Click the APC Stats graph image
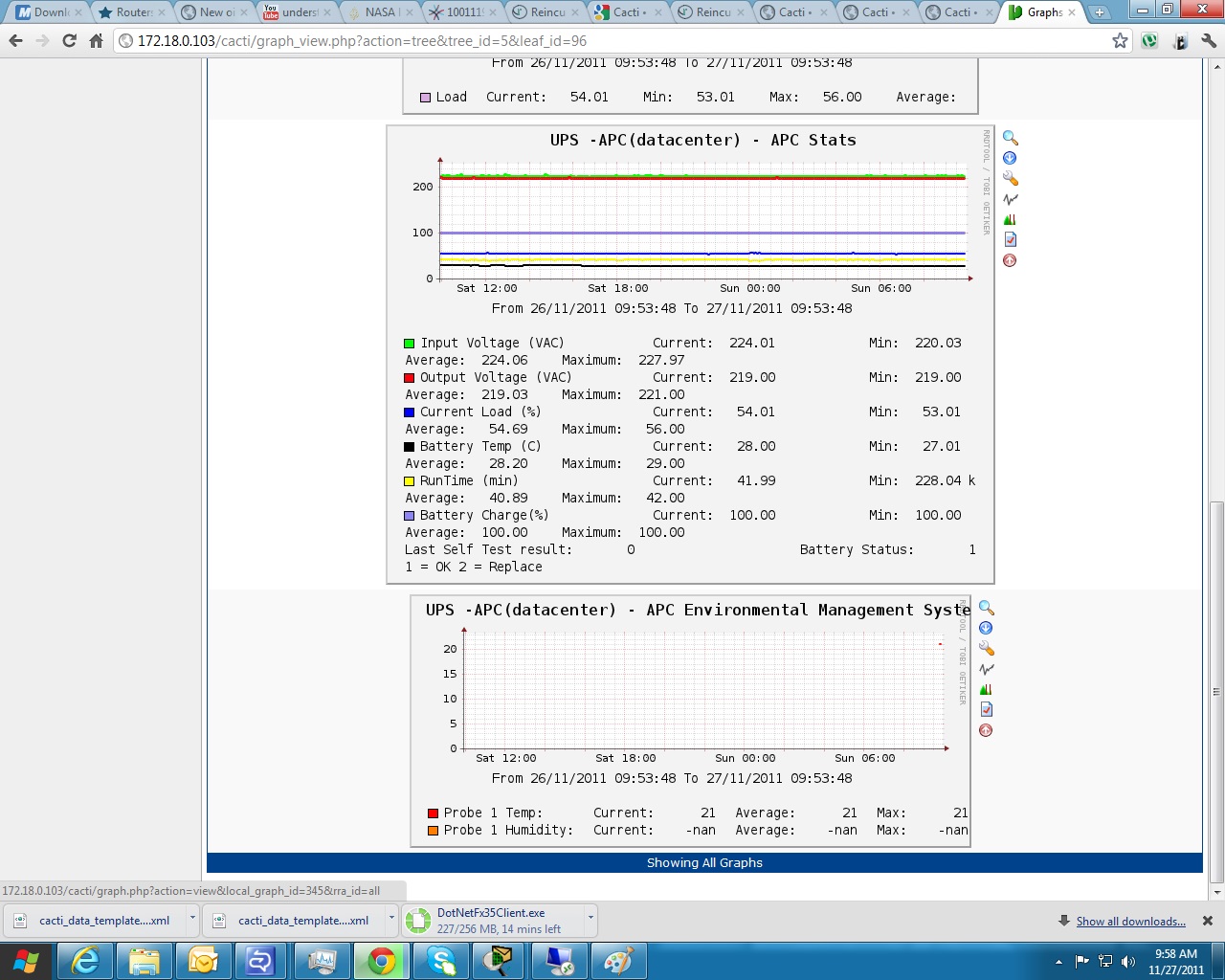The width and height of the screenshot is (1225, 980). click(x=690, y=354)
